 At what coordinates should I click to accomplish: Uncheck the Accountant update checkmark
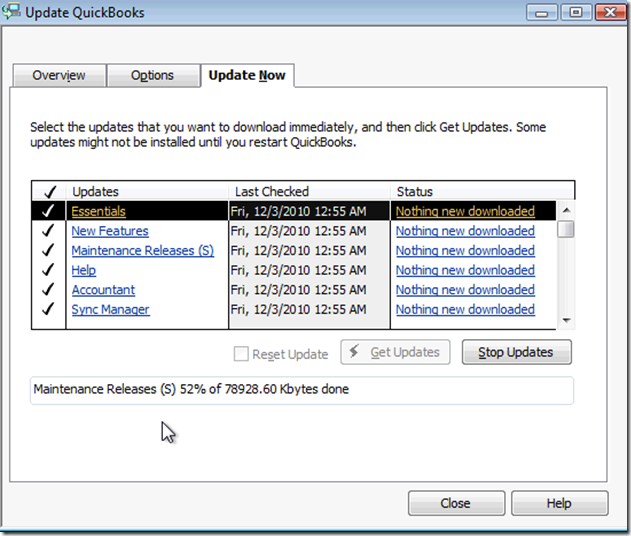(x=49, y=290)
